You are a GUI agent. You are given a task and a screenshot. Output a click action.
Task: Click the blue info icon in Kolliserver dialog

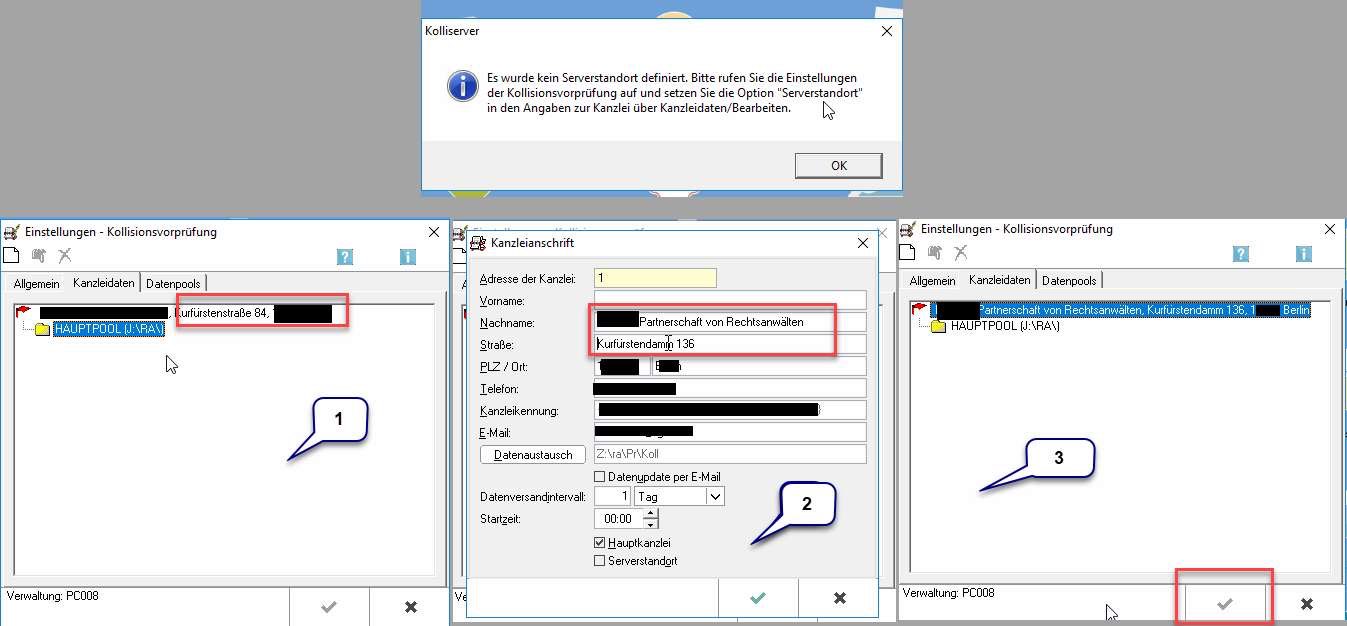(x=462, y=86)
